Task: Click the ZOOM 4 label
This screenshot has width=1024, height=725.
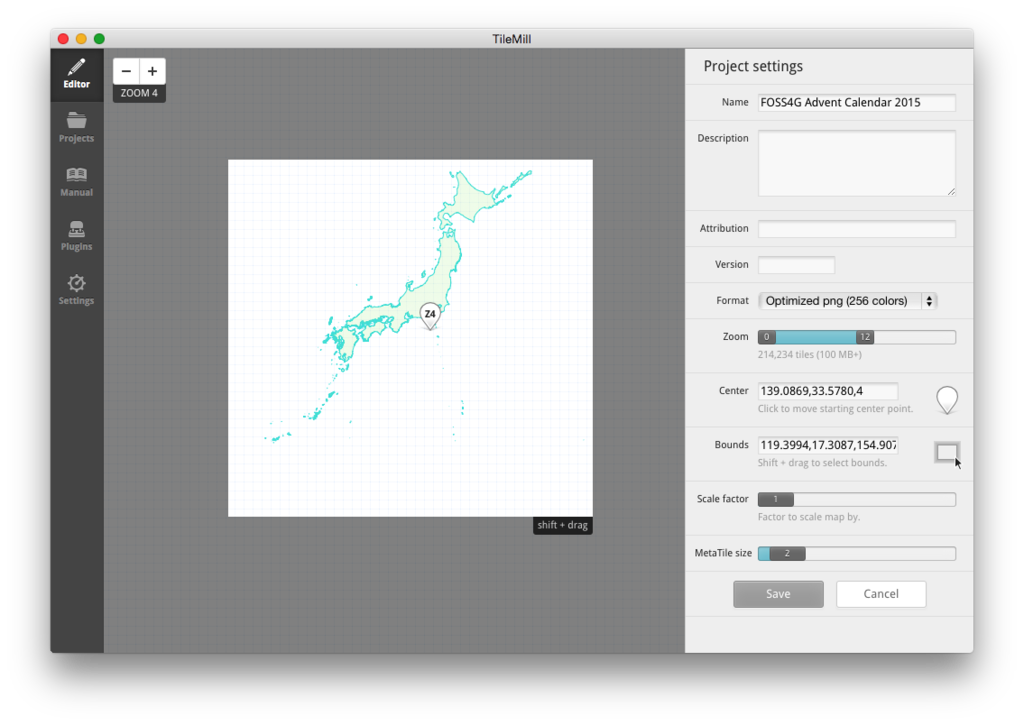Action: click(x=139, y=93)
